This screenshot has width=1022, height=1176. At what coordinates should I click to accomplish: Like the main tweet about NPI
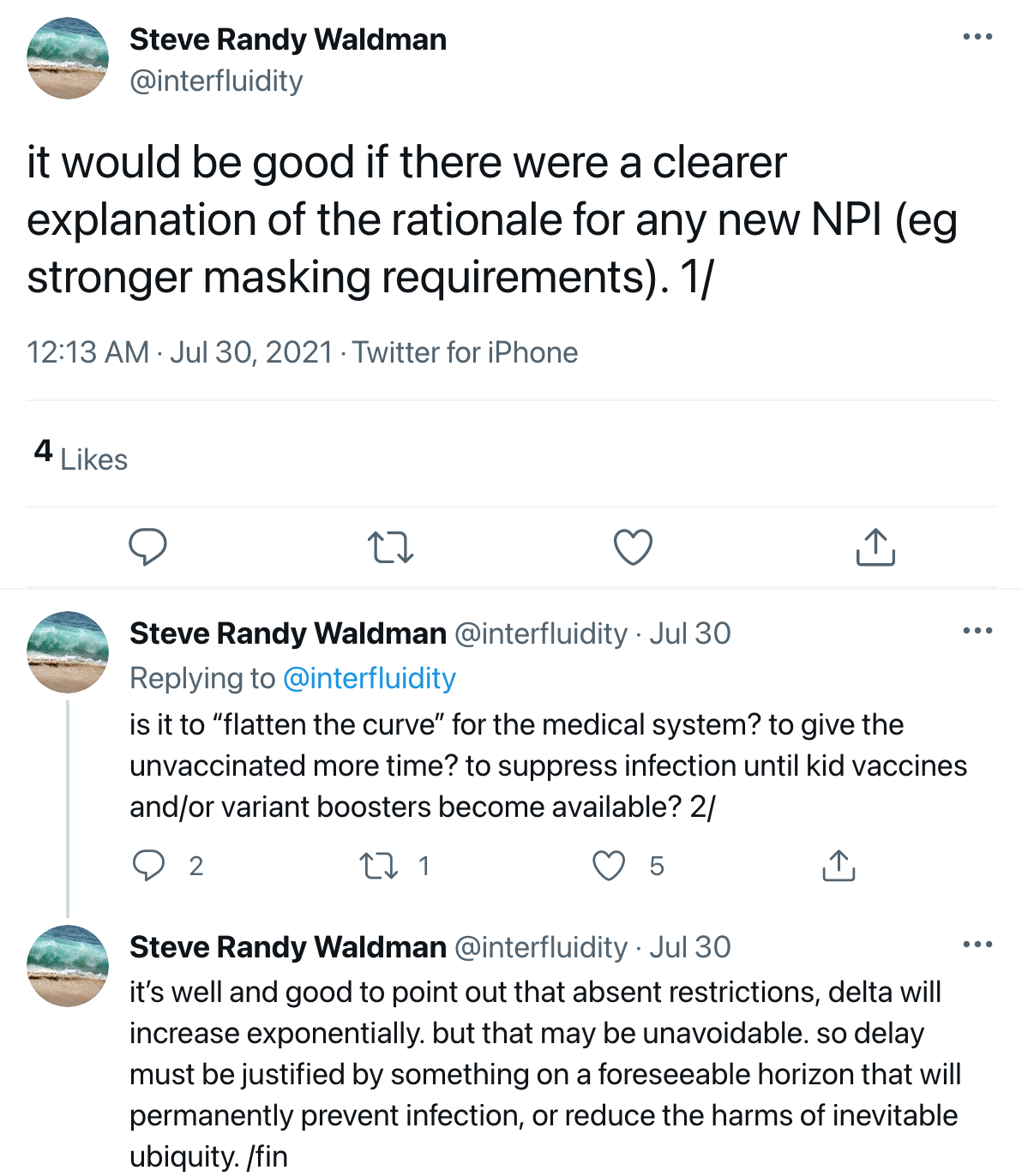click(x=634, y=547)
